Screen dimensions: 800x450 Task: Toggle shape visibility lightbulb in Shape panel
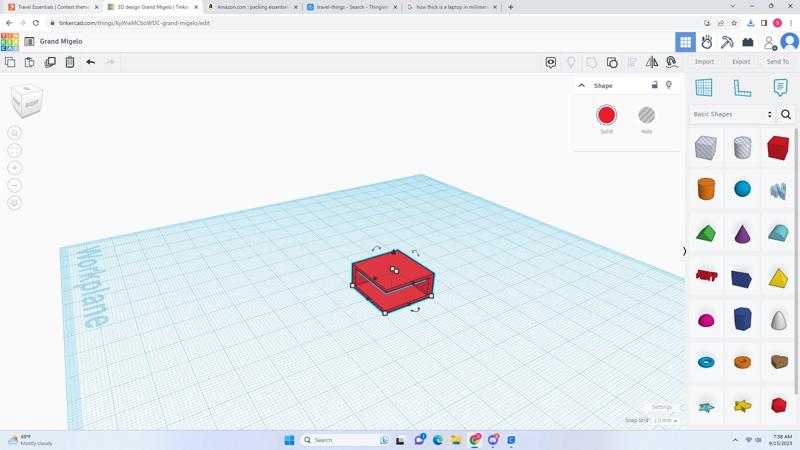pos(669,85)
